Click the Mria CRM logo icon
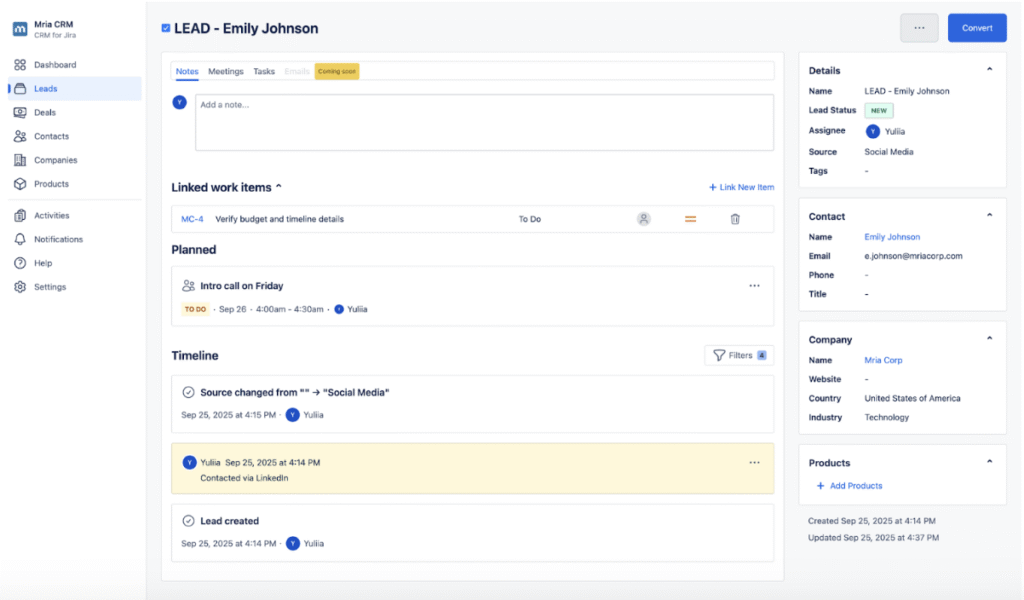 (x=20, y=29)
